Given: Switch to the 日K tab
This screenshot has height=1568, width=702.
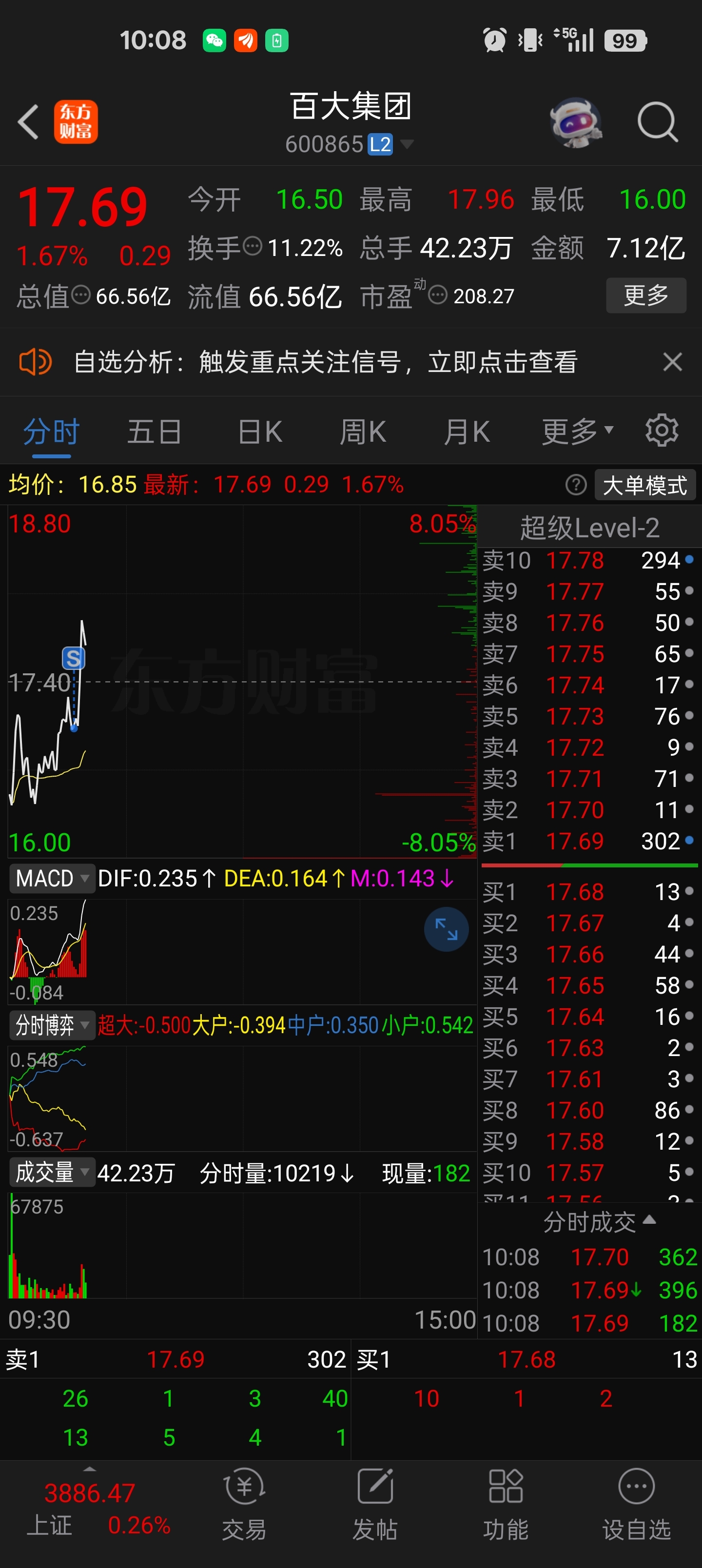Looking at the screenshot, I should coord(260,431).
